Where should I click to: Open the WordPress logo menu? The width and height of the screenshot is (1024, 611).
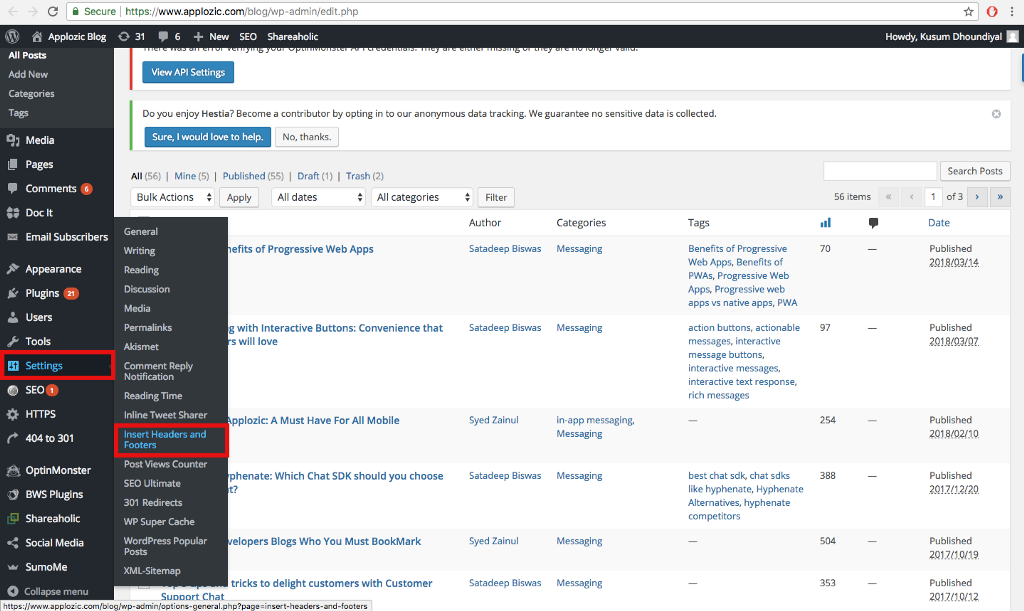pyautogui.click(x=11, y=36)
